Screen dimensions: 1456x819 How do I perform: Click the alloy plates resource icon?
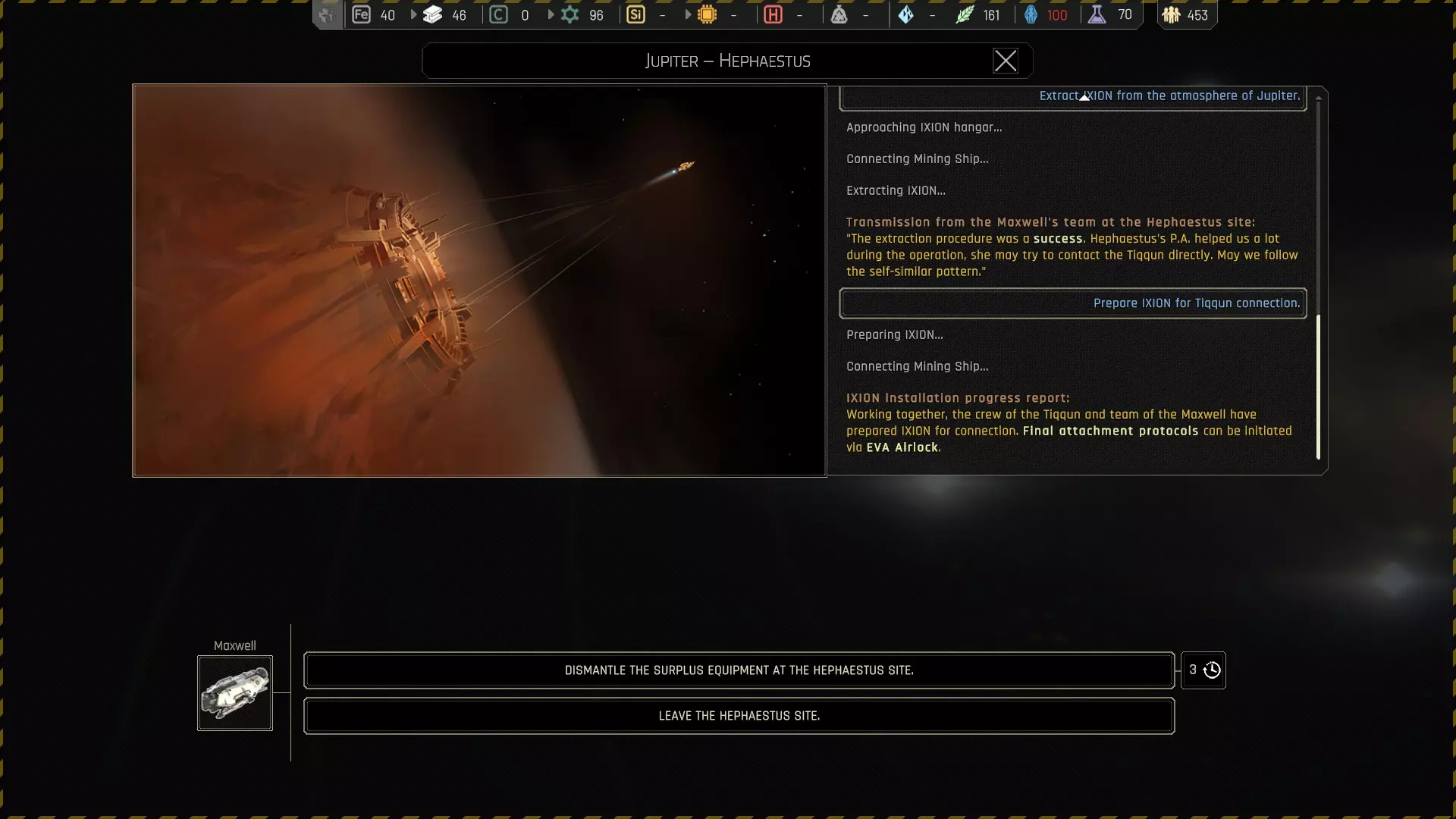(432, 15)
